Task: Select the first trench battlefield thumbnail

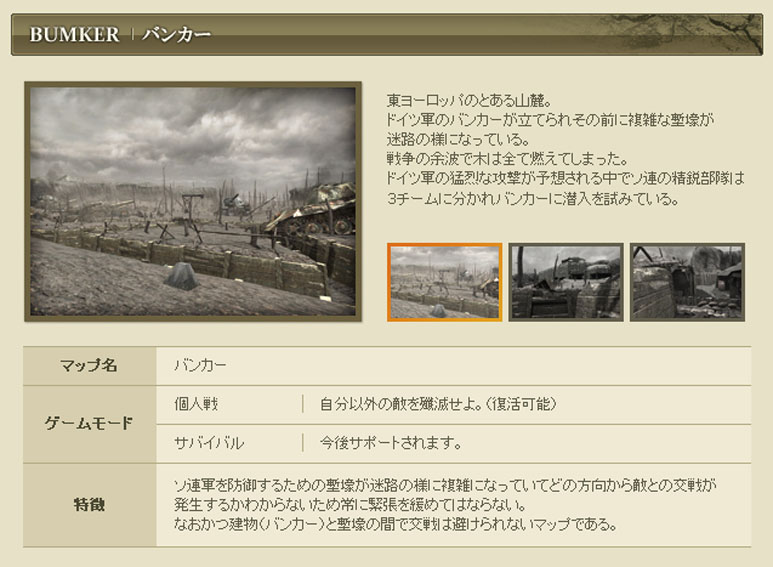Action: coord(444,282)
